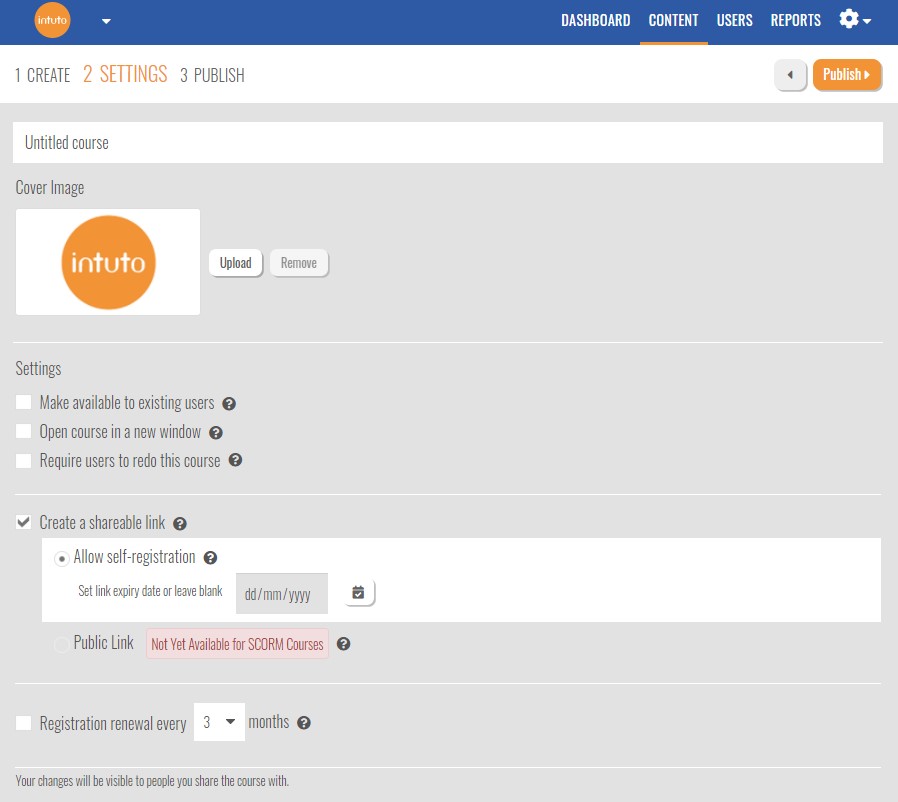Click the link expiry date input field

click(281, 594)
